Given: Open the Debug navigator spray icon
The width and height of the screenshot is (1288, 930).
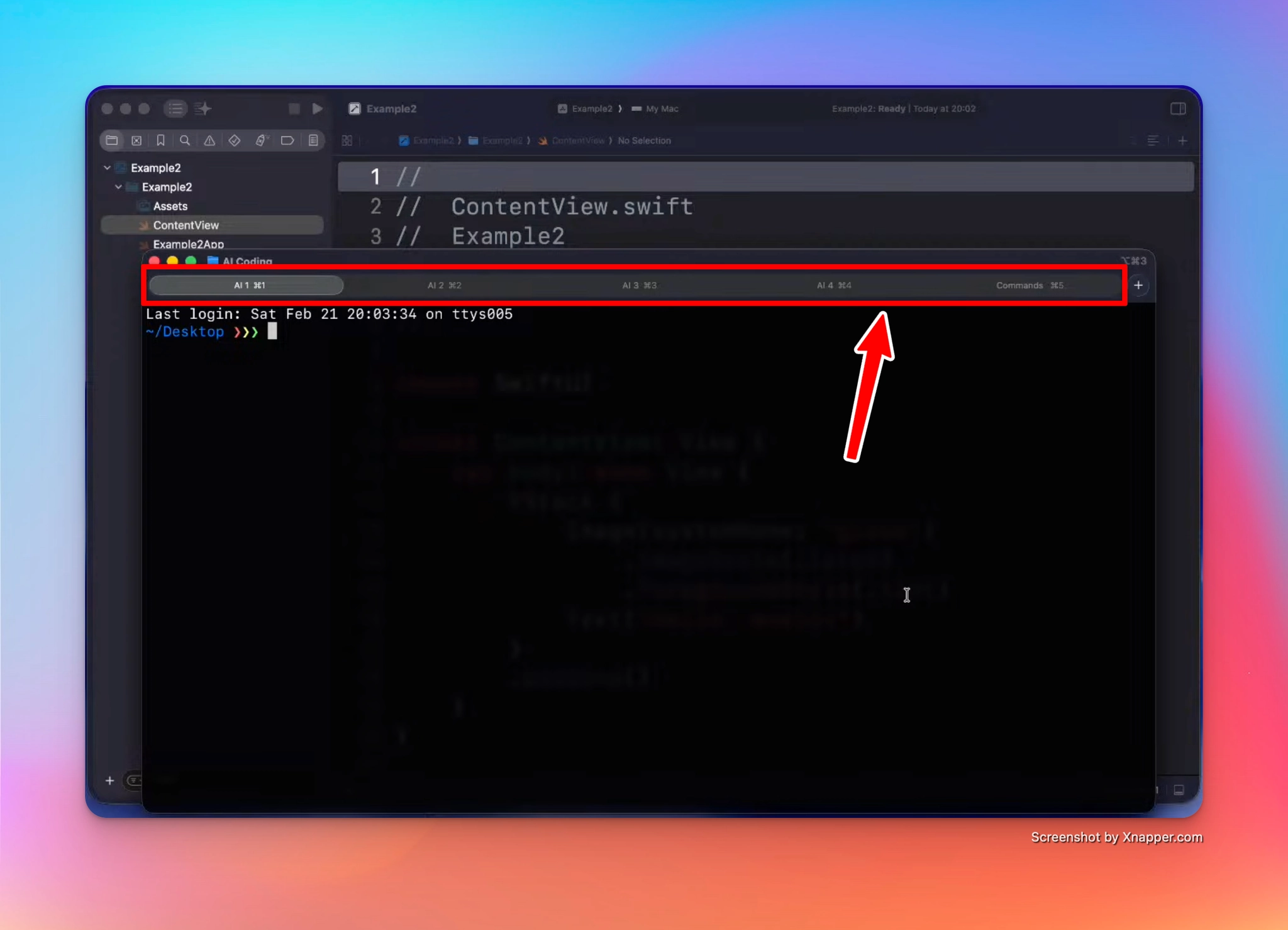Looking at the screenshot, I should (x=261, y=140).
